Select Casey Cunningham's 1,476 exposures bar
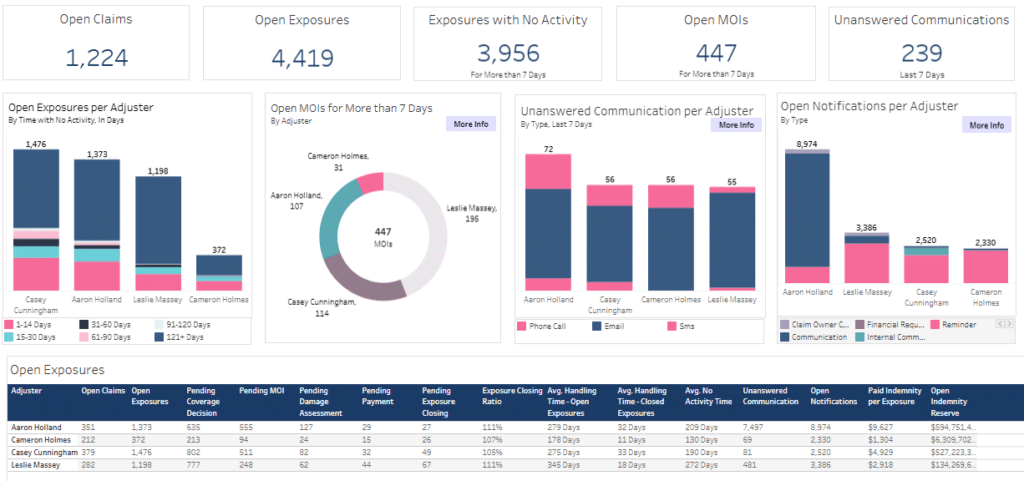 (x=36, y=220)
